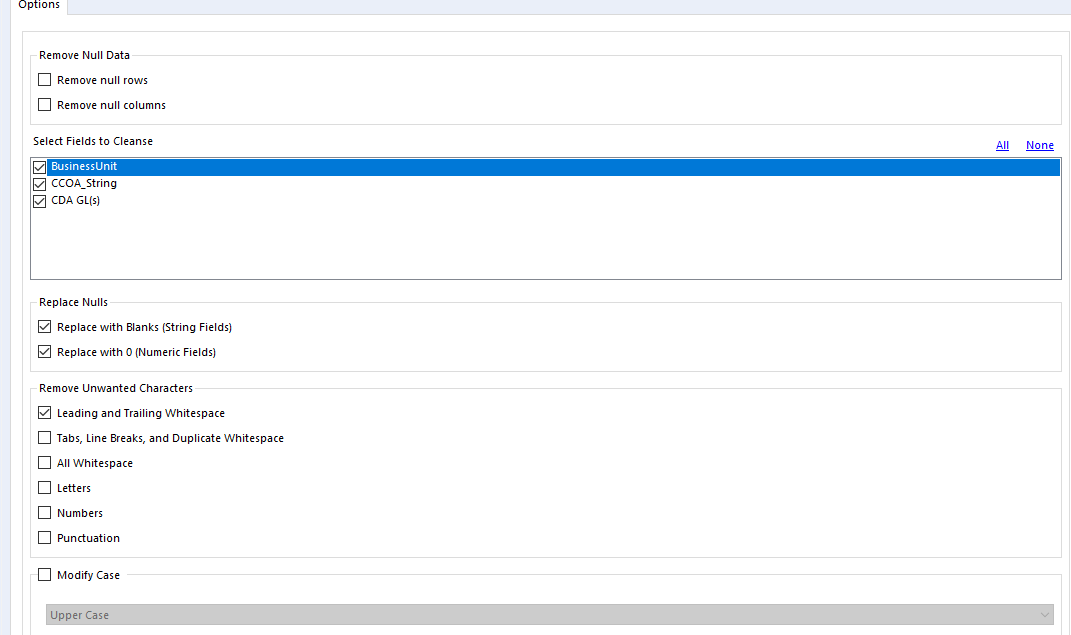Disable Replace with Blanks for string fields
The image size is (1071, 635).
point(44,326)
